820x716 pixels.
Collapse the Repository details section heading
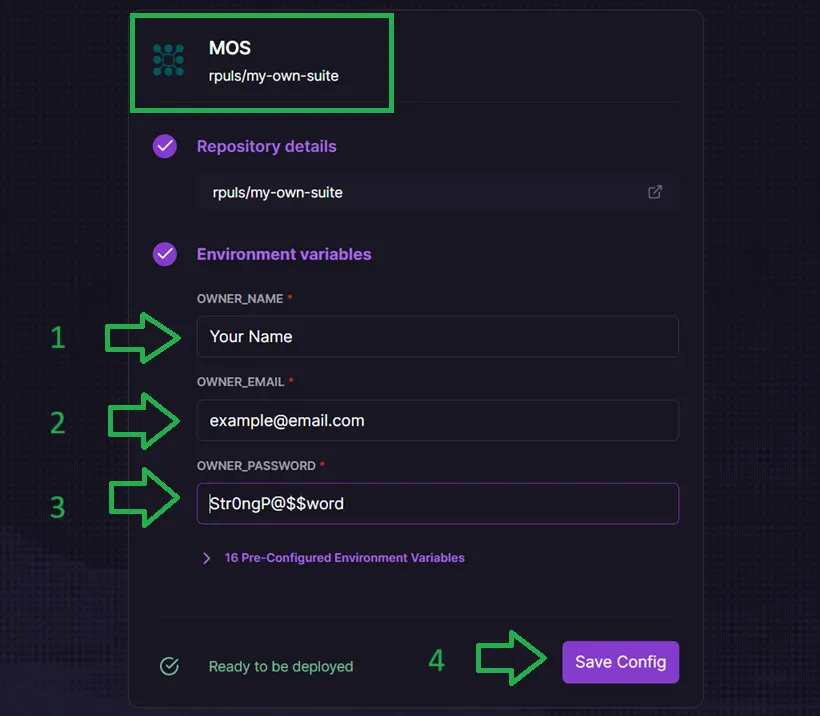click(x=266, y=146)
